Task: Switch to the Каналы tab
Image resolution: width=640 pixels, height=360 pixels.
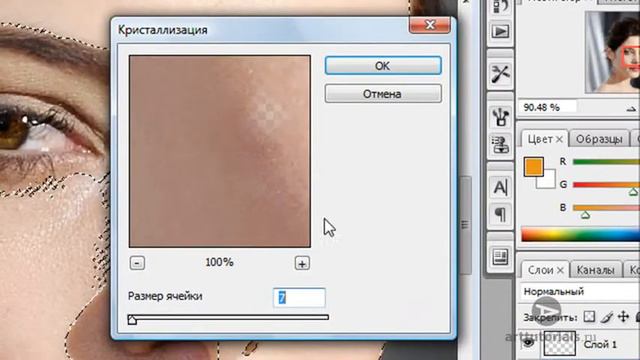Action: point(595,270)
